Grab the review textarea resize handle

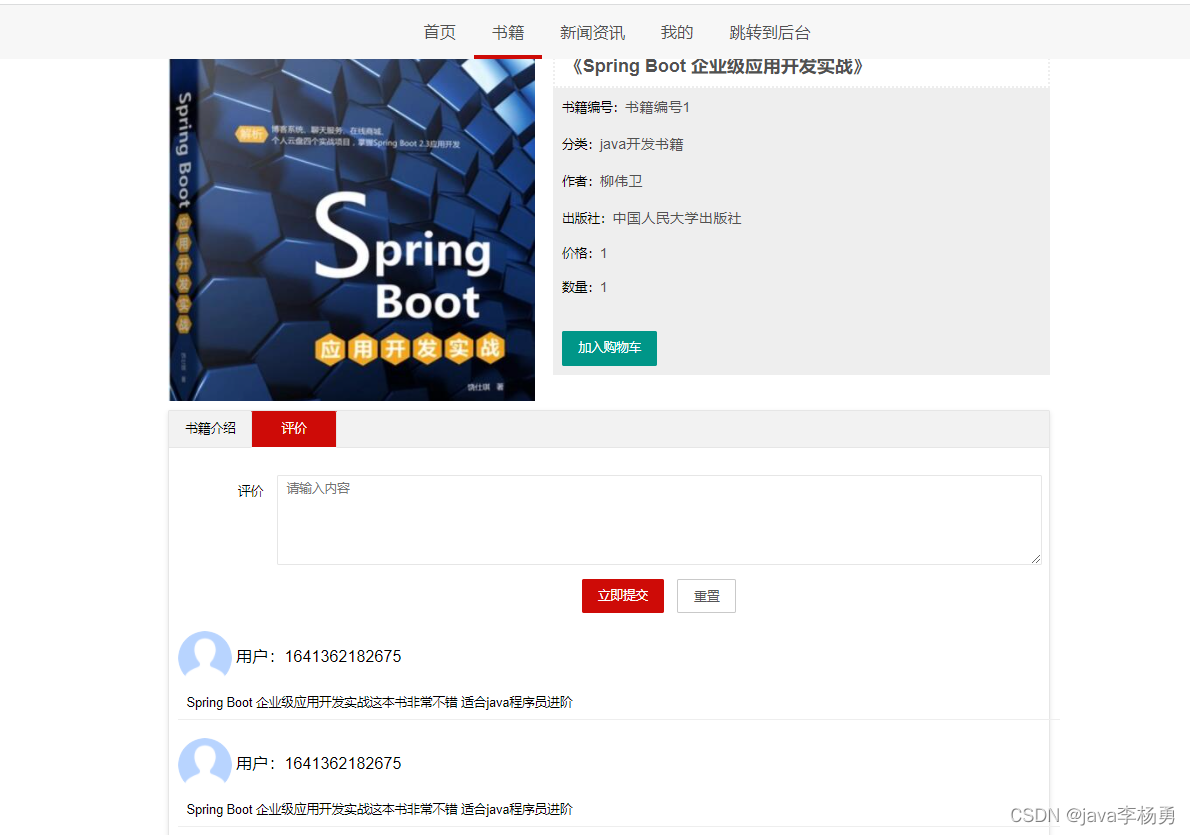[1035, 558]
